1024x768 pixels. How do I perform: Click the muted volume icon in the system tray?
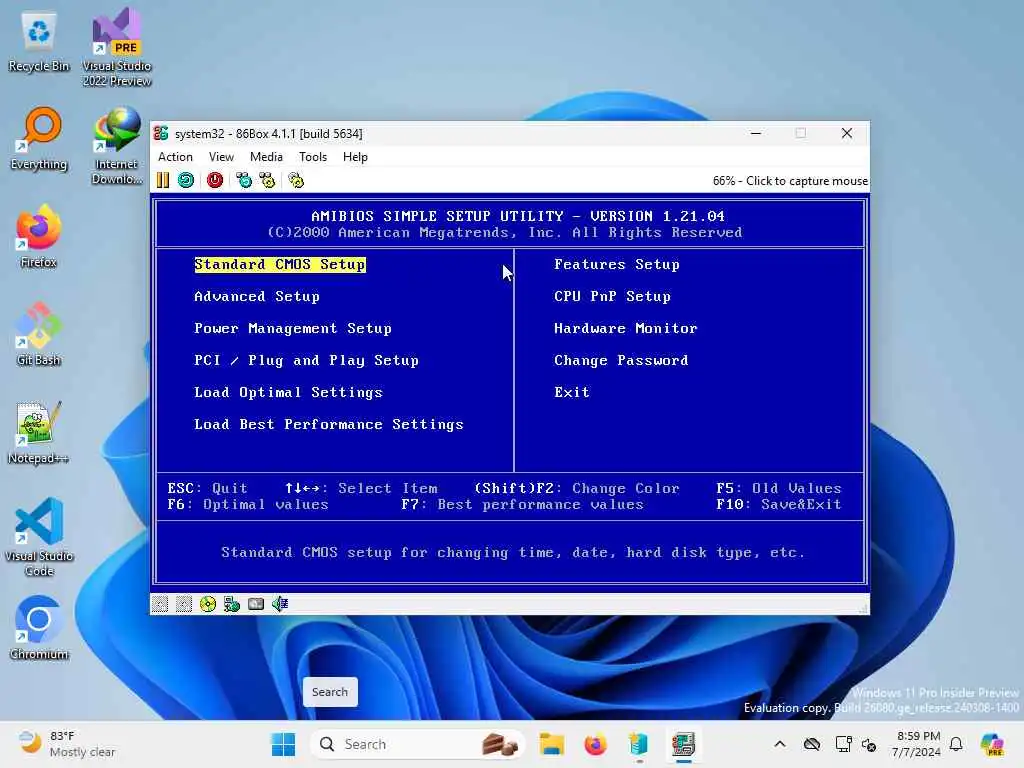point(869,744)
